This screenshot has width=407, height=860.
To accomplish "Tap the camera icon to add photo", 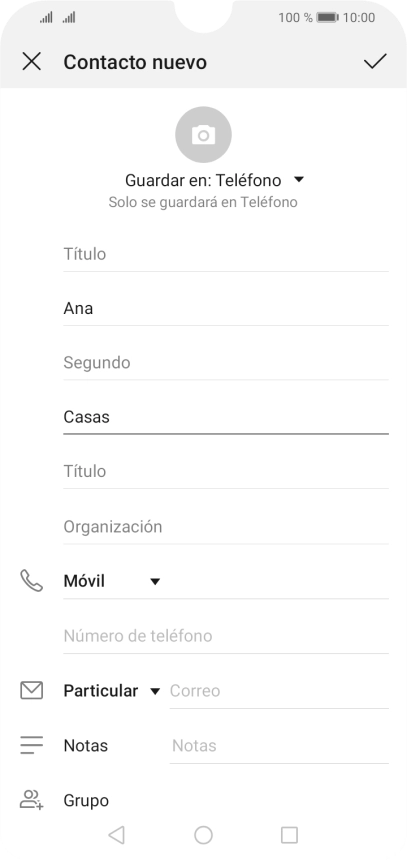I will coord(204,134).
